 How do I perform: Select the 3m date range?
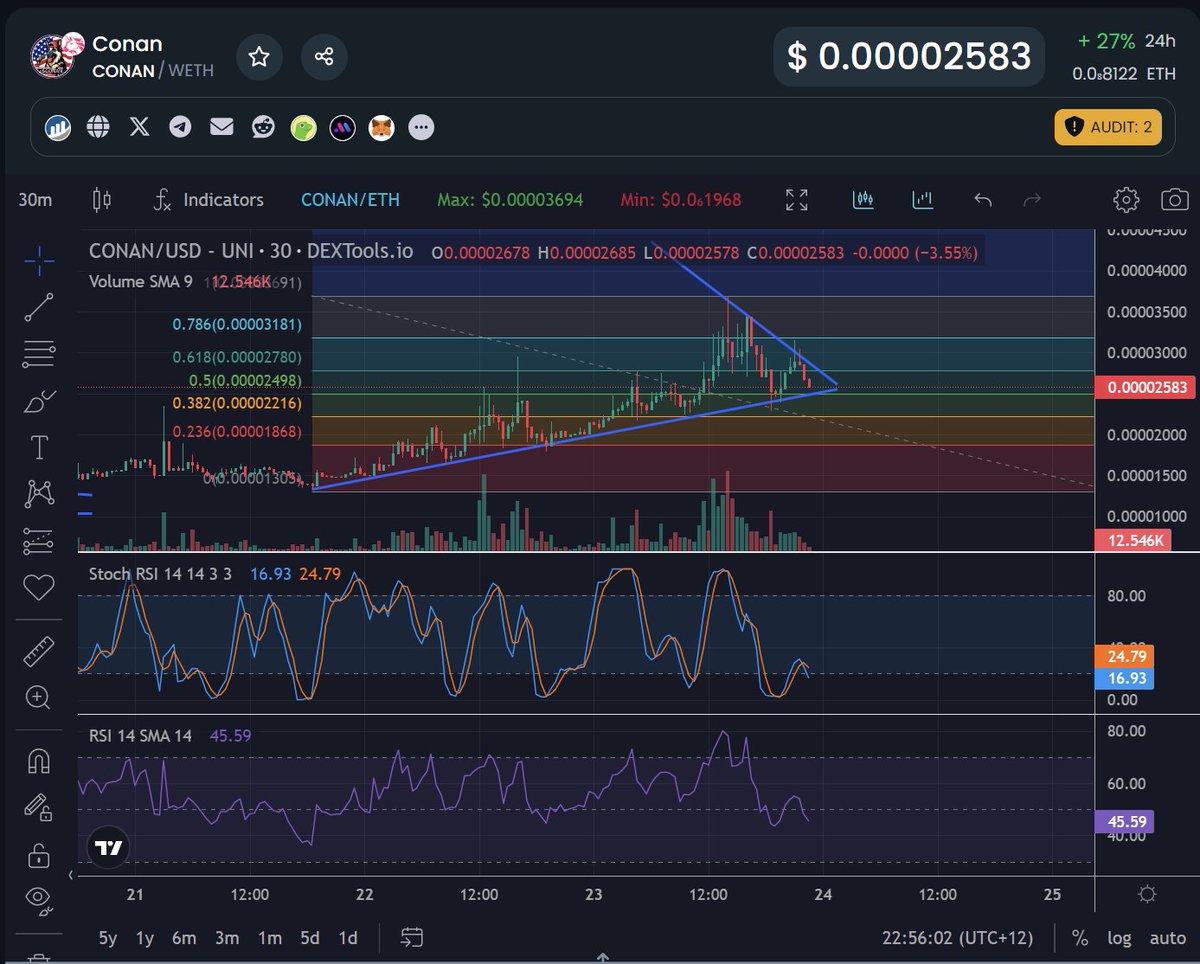(227, 938)
